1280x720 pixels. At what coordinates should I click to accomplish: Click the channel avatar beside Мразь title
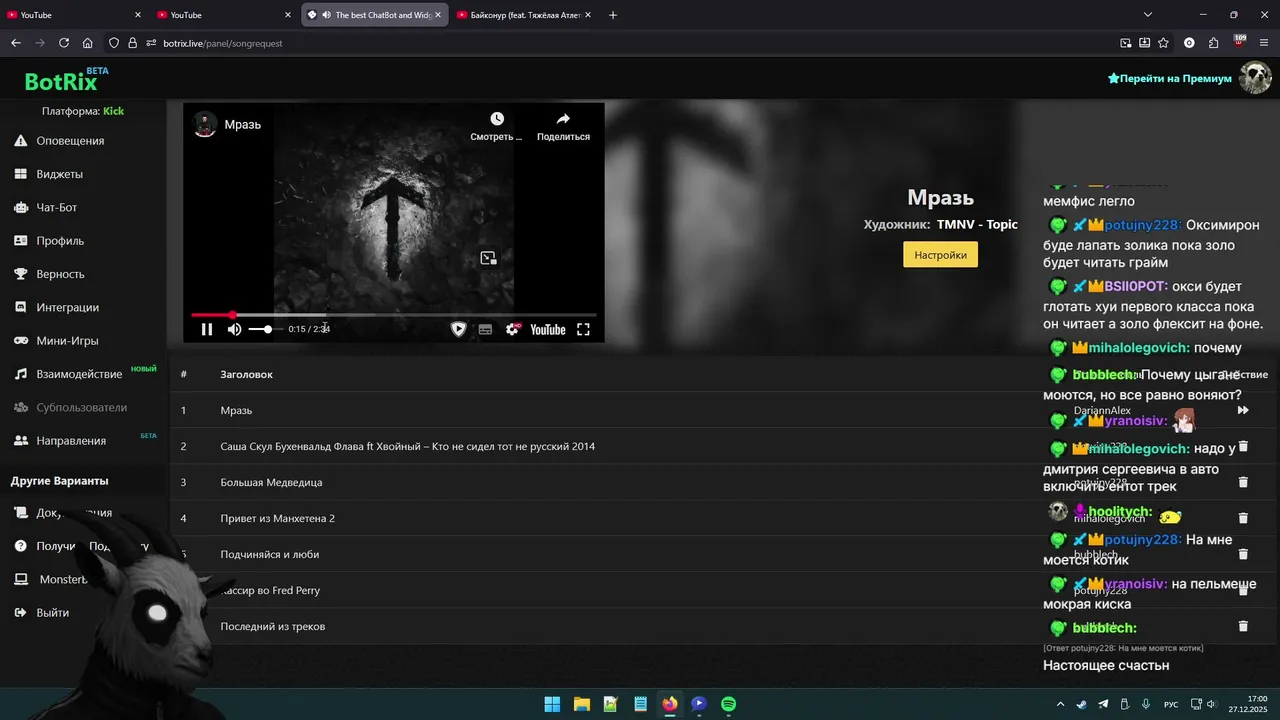click(205, 124)
